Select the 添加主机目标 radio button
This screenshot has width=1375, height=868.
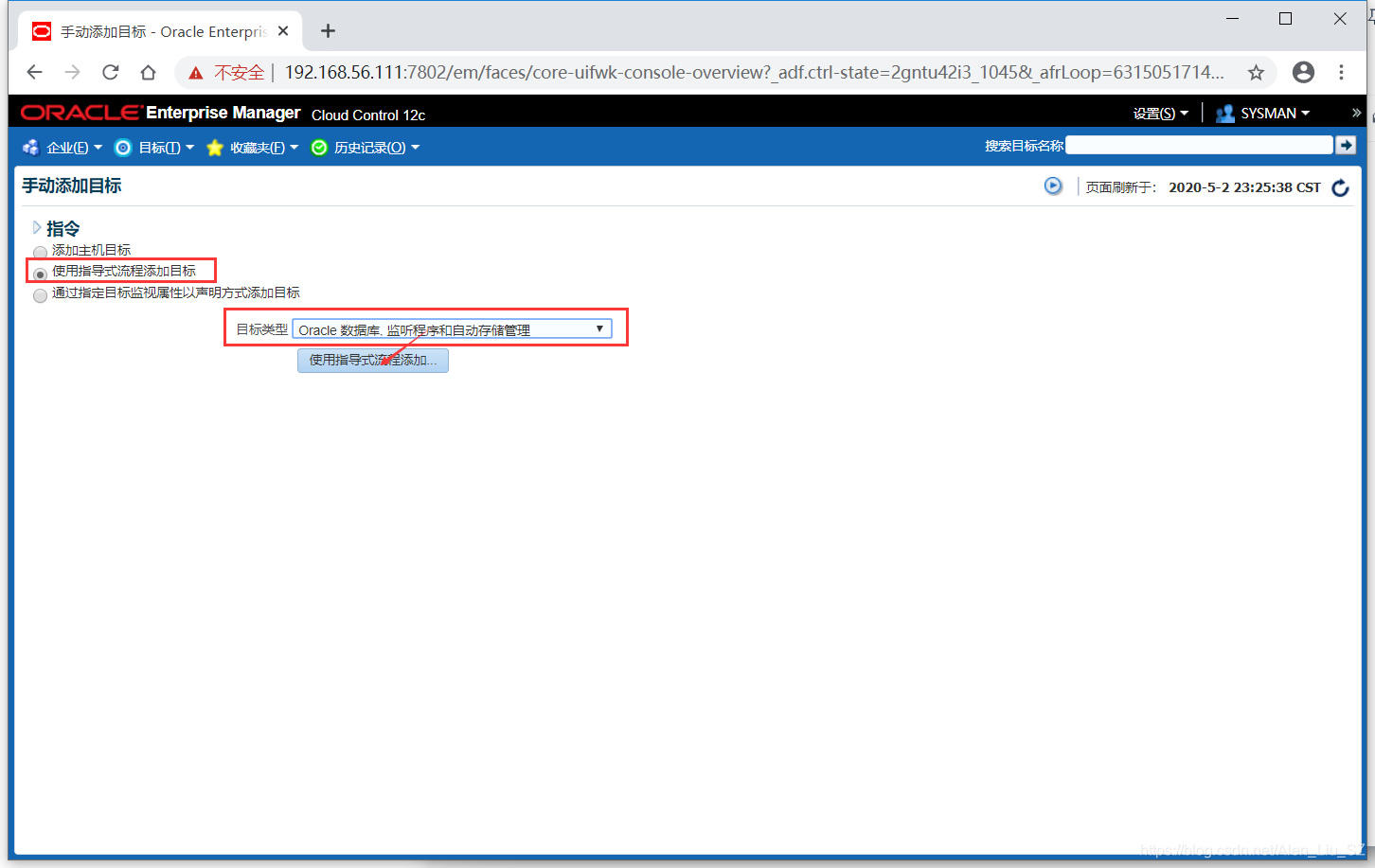click(40, 252)
